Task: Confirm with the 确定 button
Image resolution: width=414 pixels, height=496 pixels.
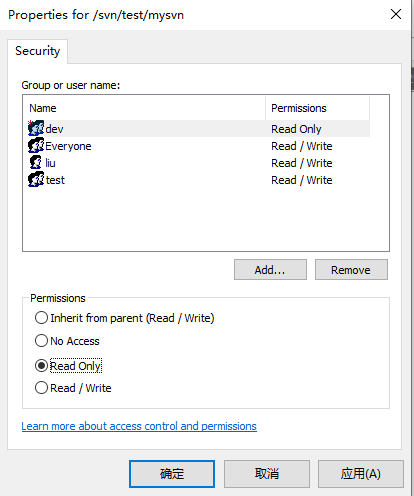Action: (x=172, y=474)
